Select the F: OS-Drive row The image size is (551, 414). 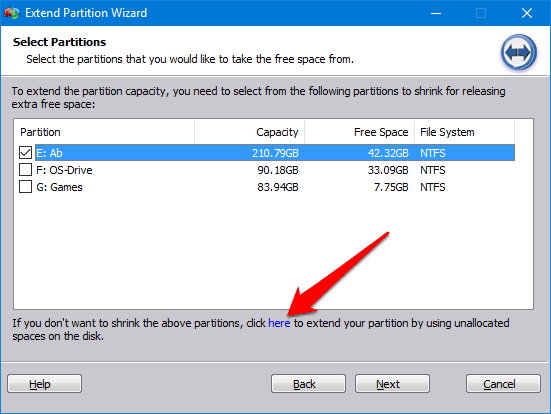pyautogui.click(x=275, y=170)
